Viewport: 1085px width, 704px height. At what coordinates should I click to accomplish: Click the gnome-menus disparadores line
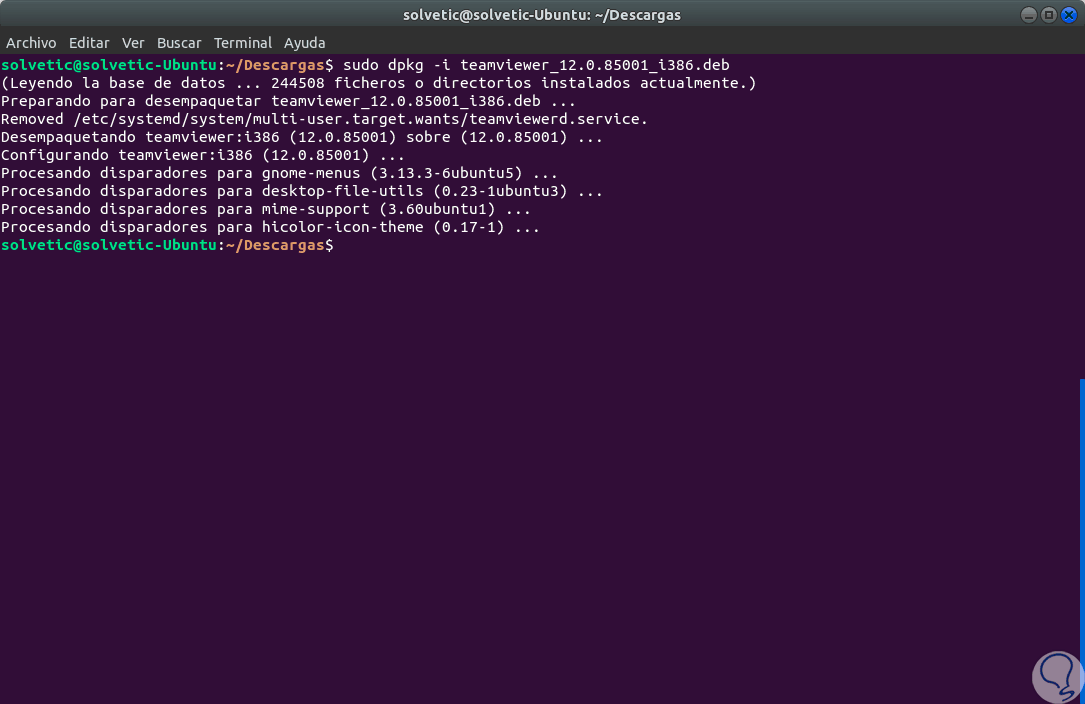pyautogui.click(x=280, y=173)
